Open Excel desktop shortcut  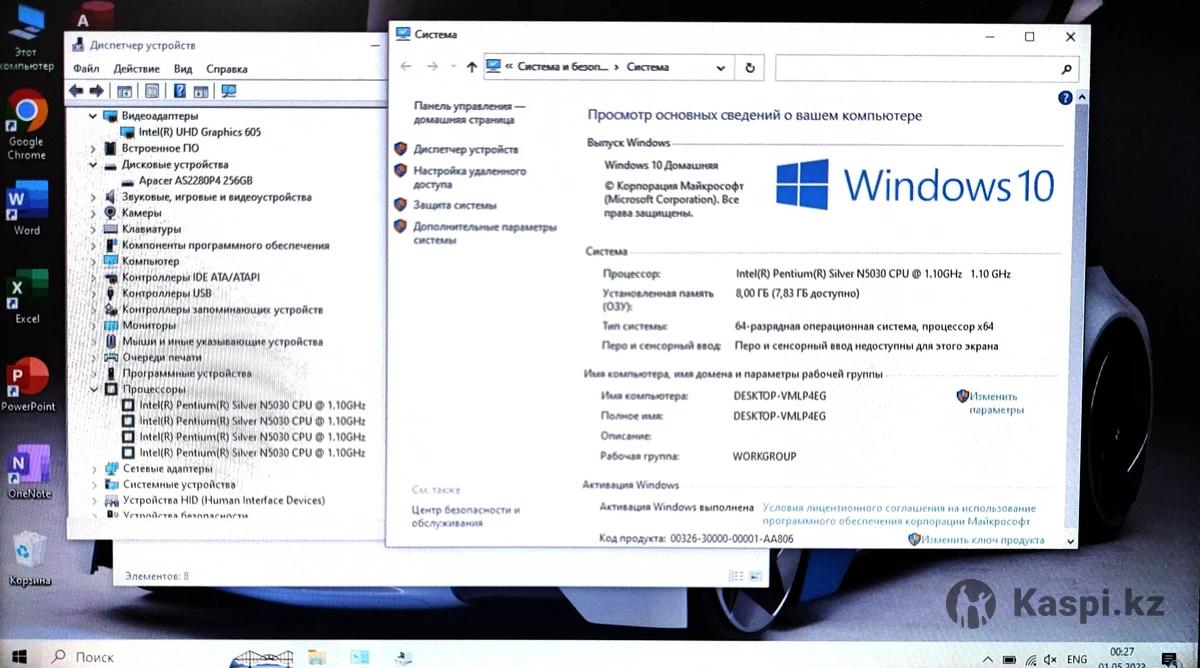coord(26,296)
